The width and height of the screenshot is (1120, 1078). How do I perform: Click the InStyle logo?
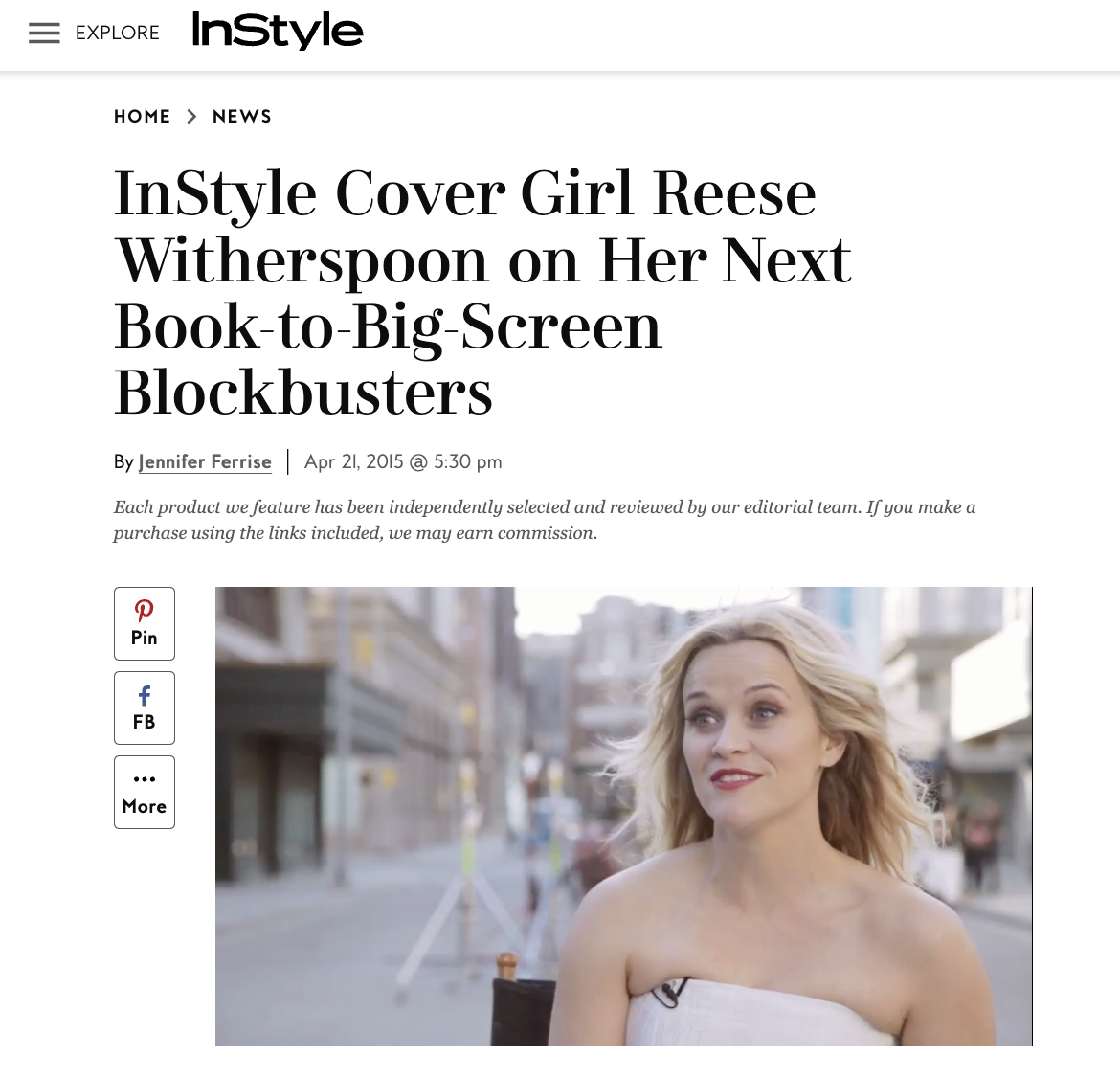277,30
